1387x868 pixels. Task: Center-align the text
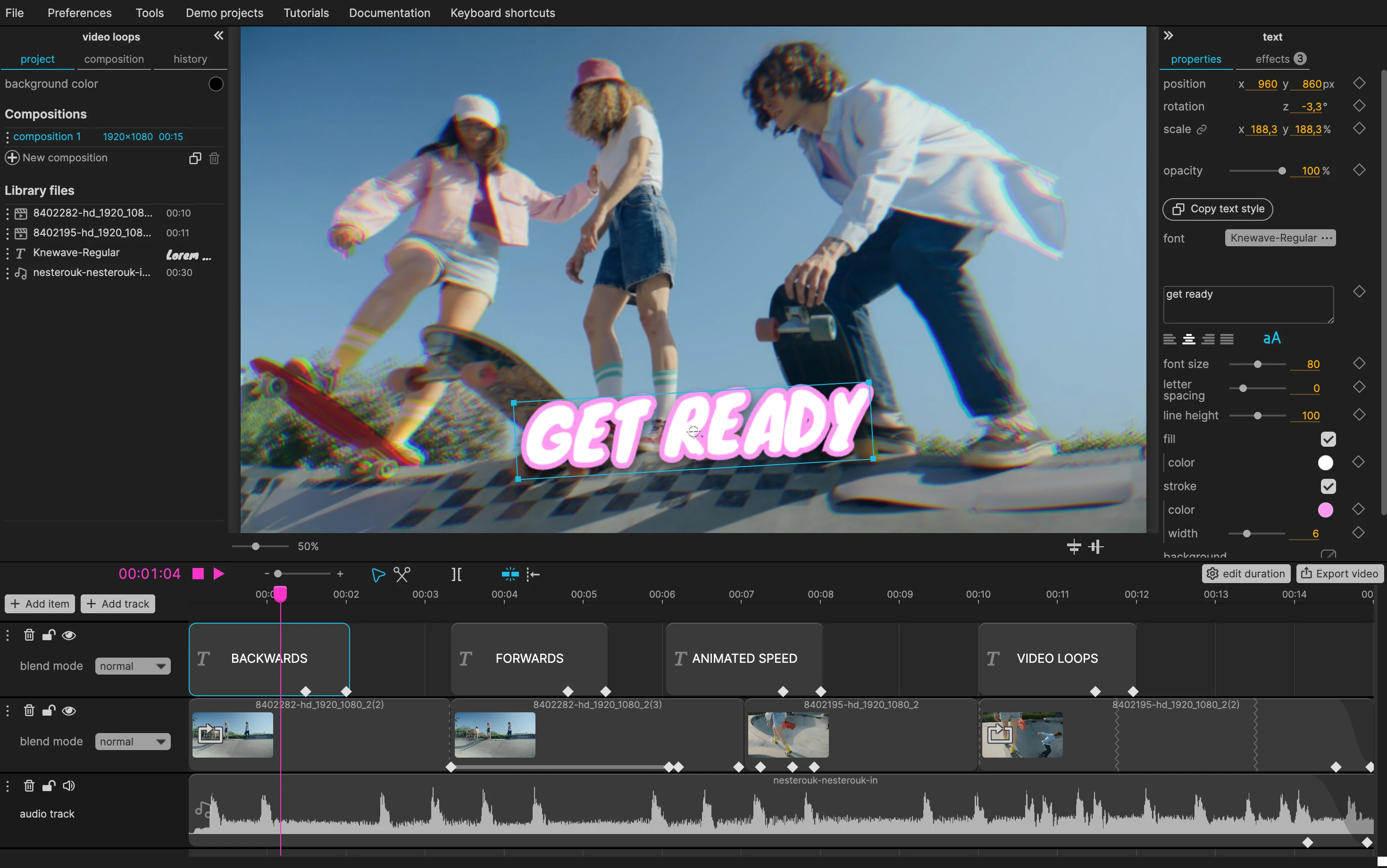1189,339
